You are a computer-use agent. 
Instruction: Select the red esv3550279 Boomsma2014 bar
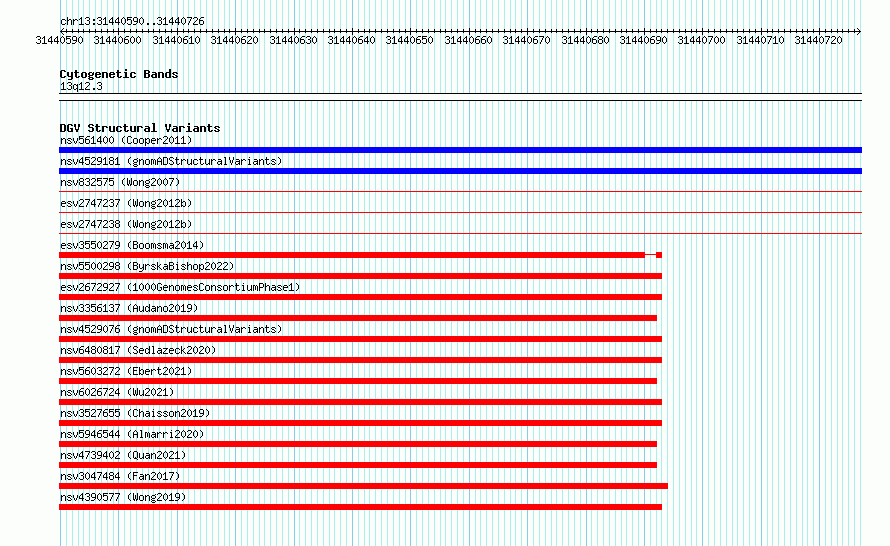(x=360, y=255)
